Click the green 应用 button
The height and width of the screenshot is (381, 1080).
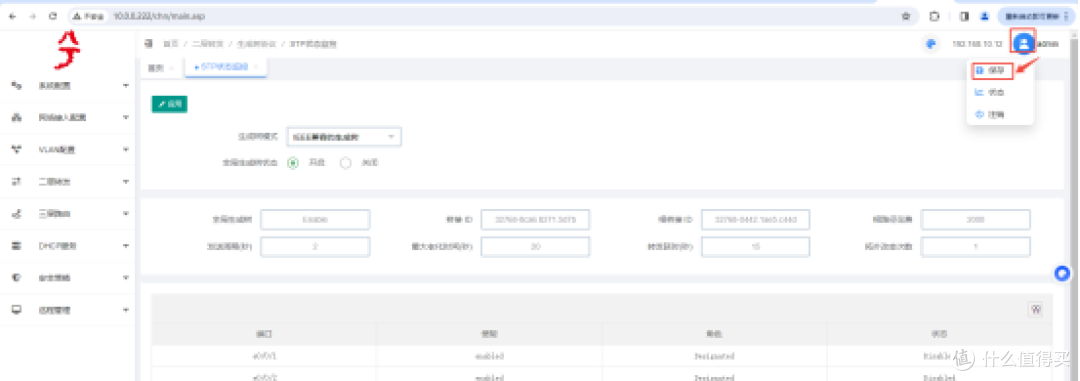(169, 104)
